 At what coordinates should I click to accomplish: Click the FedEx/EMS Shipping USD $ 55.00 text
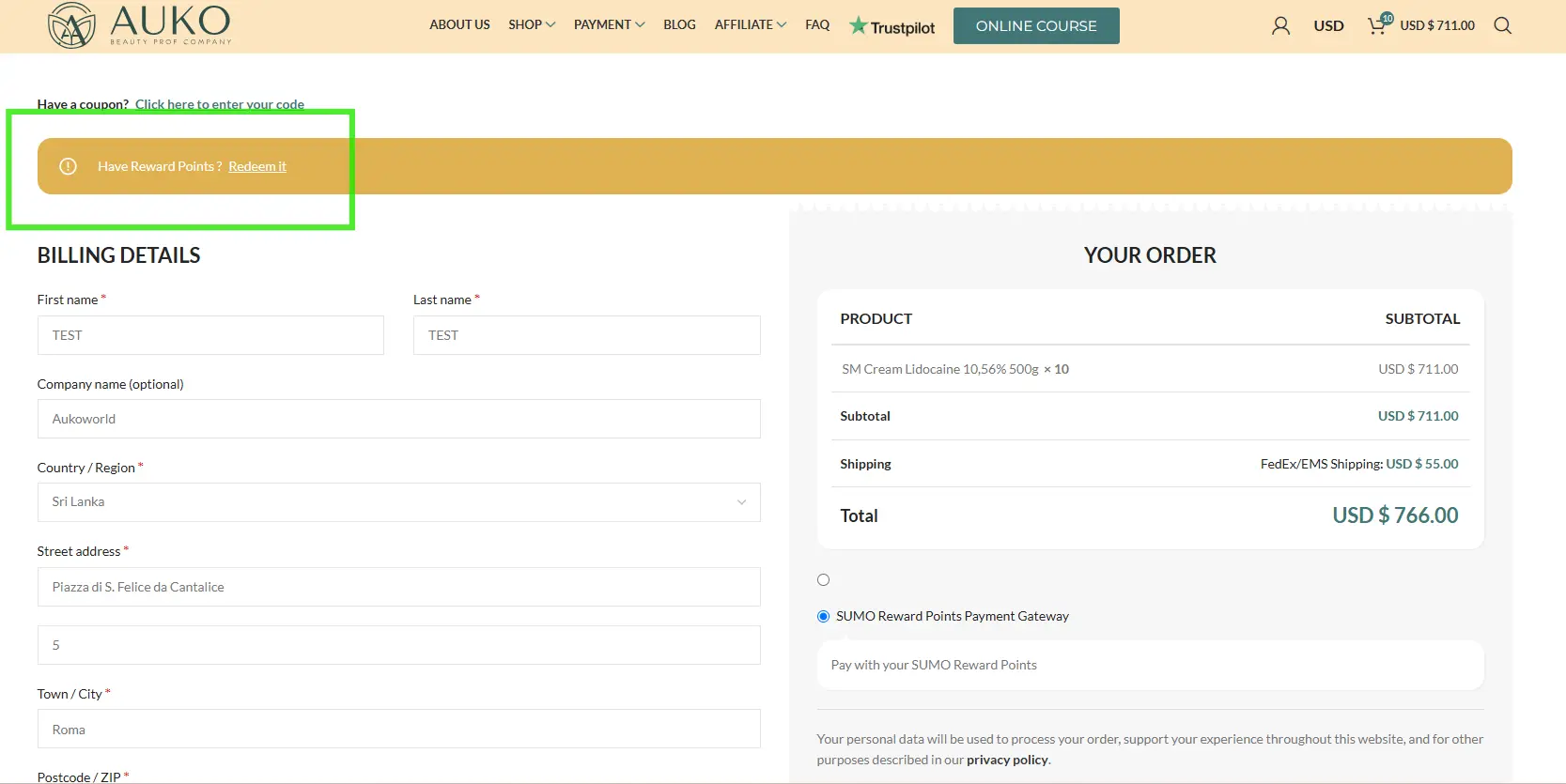click(1359, 464)
